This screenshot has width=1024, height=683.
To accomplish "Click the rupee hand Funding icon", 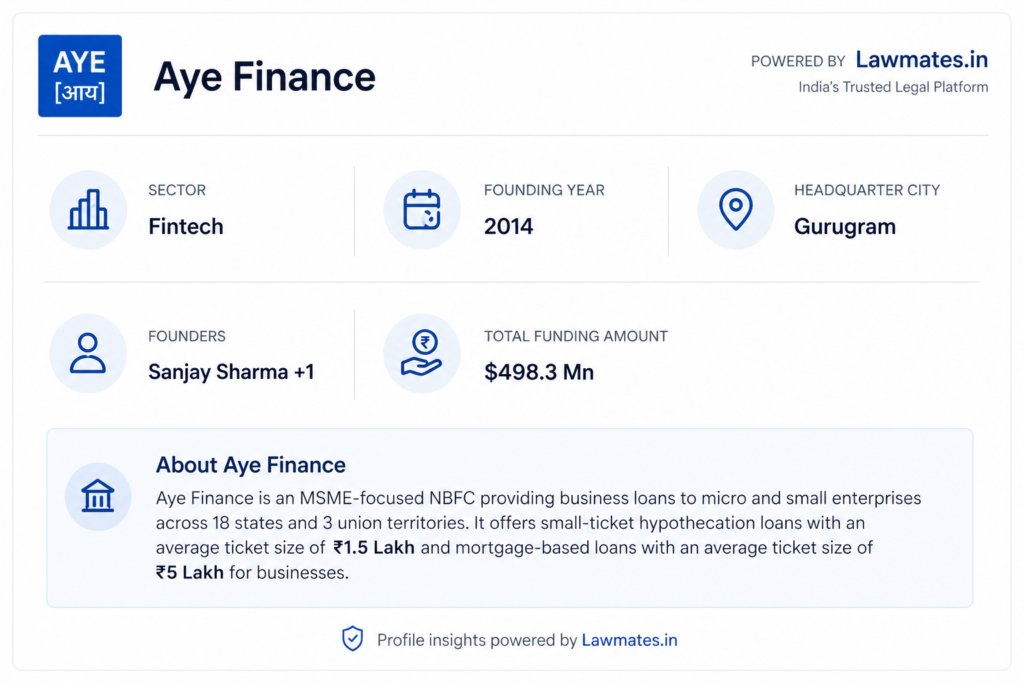I will click(x=422, y=354).
